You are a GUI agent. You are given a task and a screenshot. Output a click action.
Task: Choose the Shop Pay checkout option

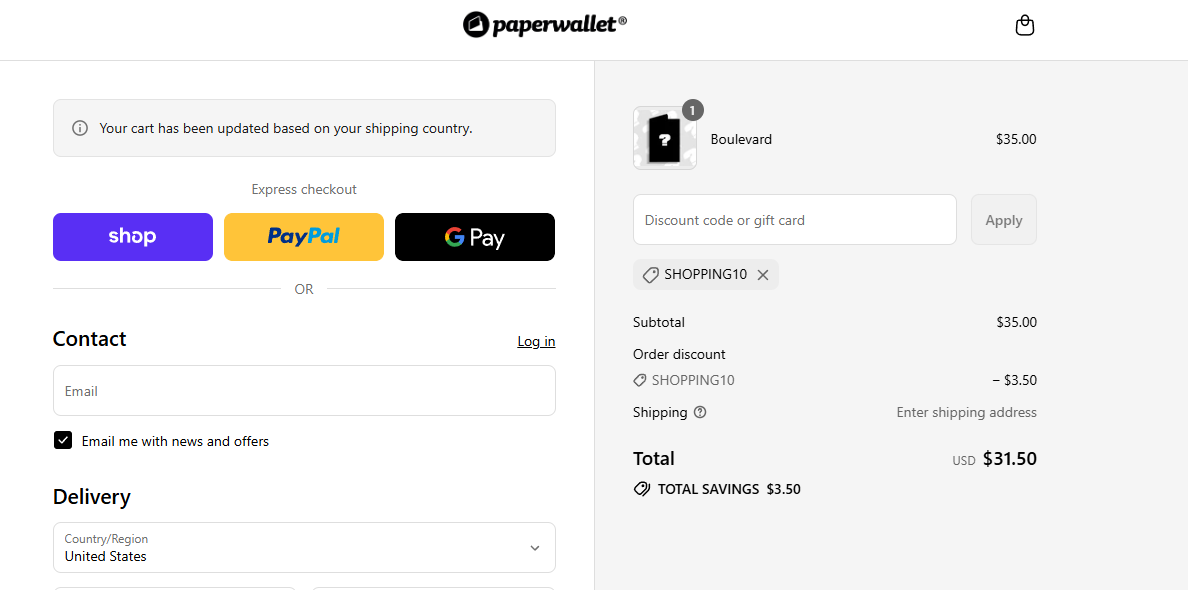(x=132, y=237)
